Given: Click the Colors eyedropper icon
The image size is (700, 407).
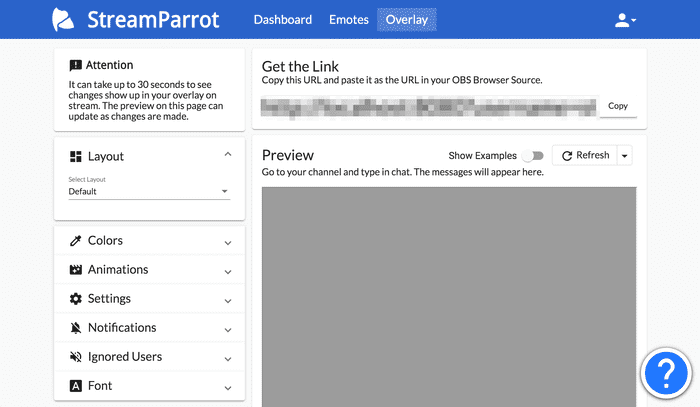Looking at the screenshot, I should (75, 241).
